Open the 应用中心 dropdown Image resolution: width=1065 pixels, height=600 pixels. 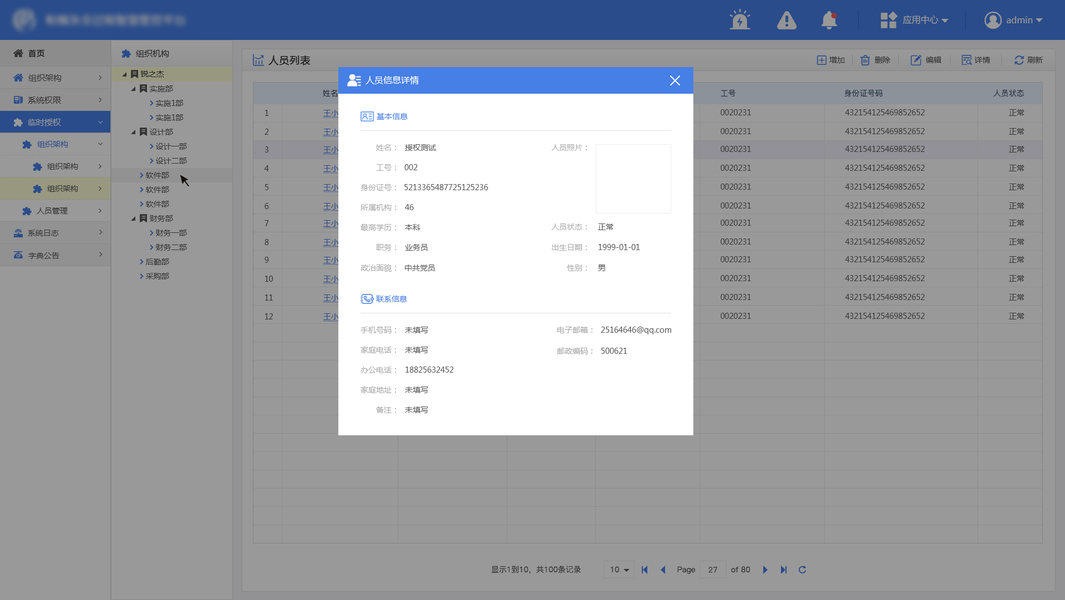click(914, 20)
